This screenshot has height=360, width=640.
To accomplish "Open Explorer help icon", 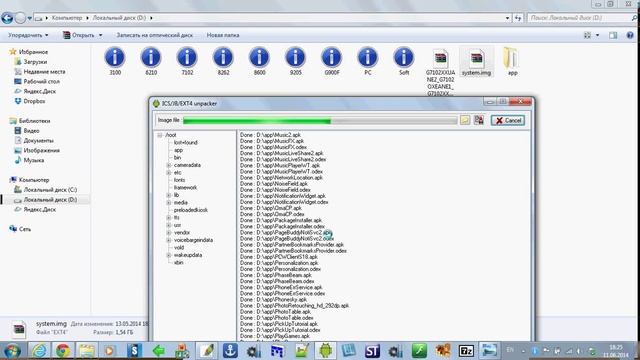I will [x=630, y=36].
